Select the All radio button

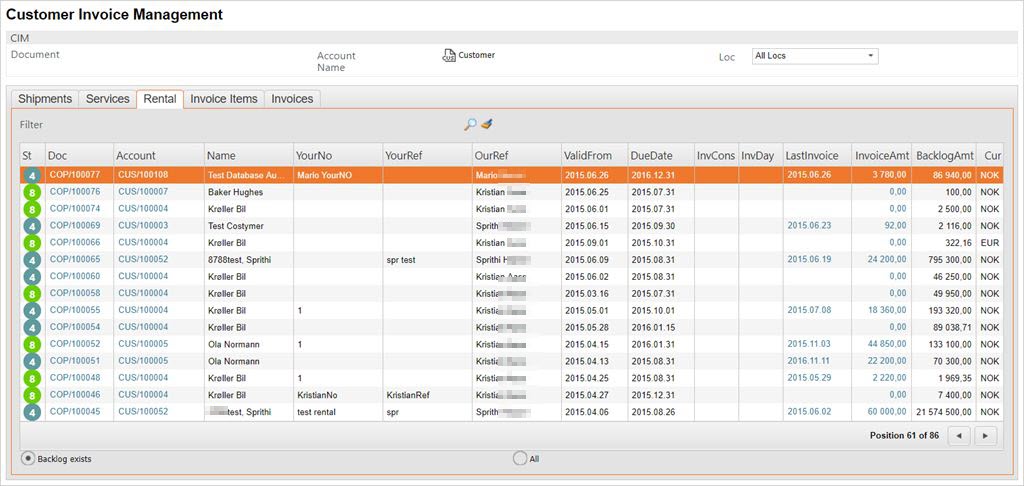tap(519, 458)
